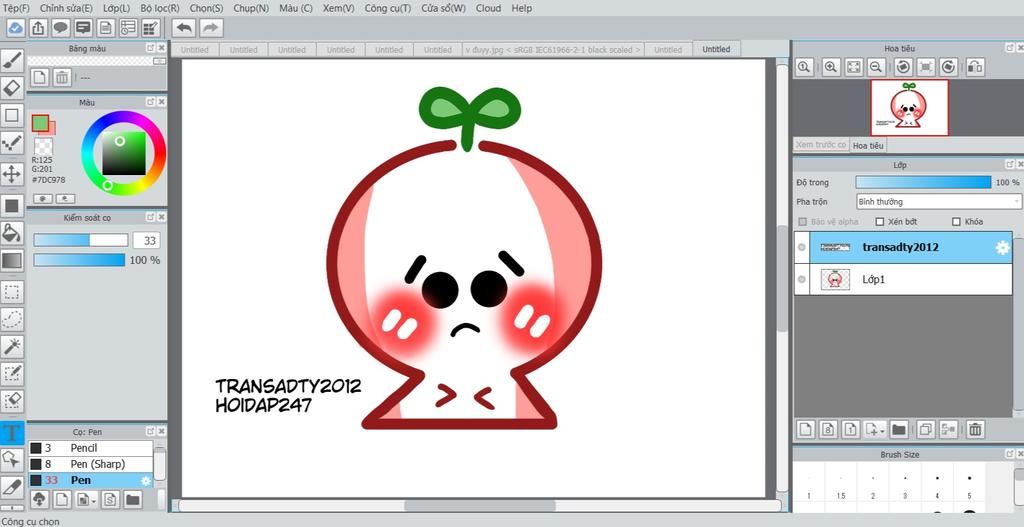This screenshot has width=1024, height=527.
Task: Select the Select Eraser tool
Action: (x=12, y=400)
